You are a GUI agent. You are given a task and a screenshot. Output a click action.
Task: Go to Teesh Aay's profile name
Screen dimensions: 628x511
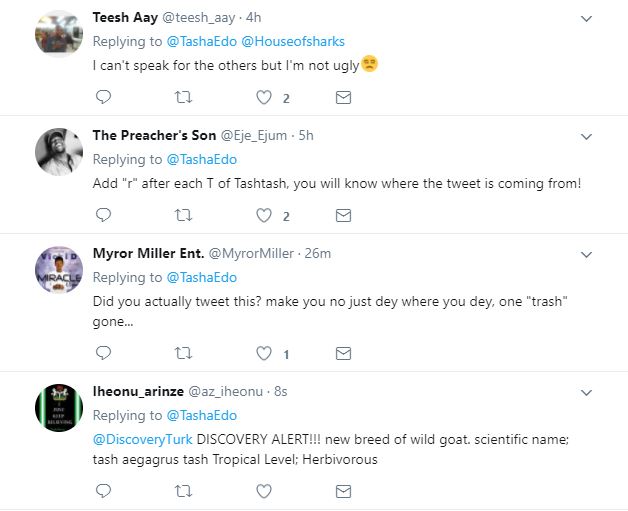[x=123, y=18]
